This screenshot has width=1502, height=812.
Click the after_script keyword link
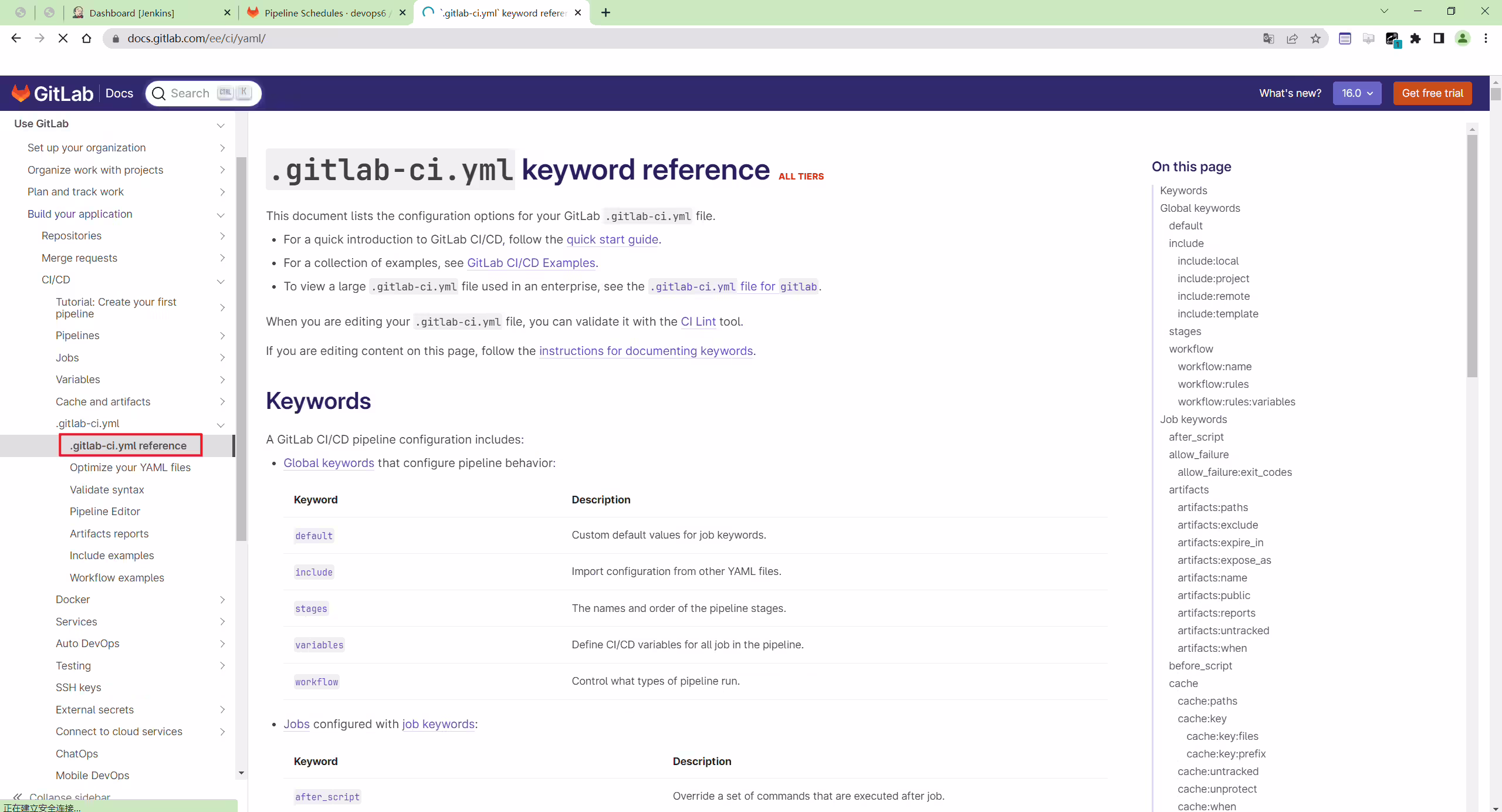(327, 797)
